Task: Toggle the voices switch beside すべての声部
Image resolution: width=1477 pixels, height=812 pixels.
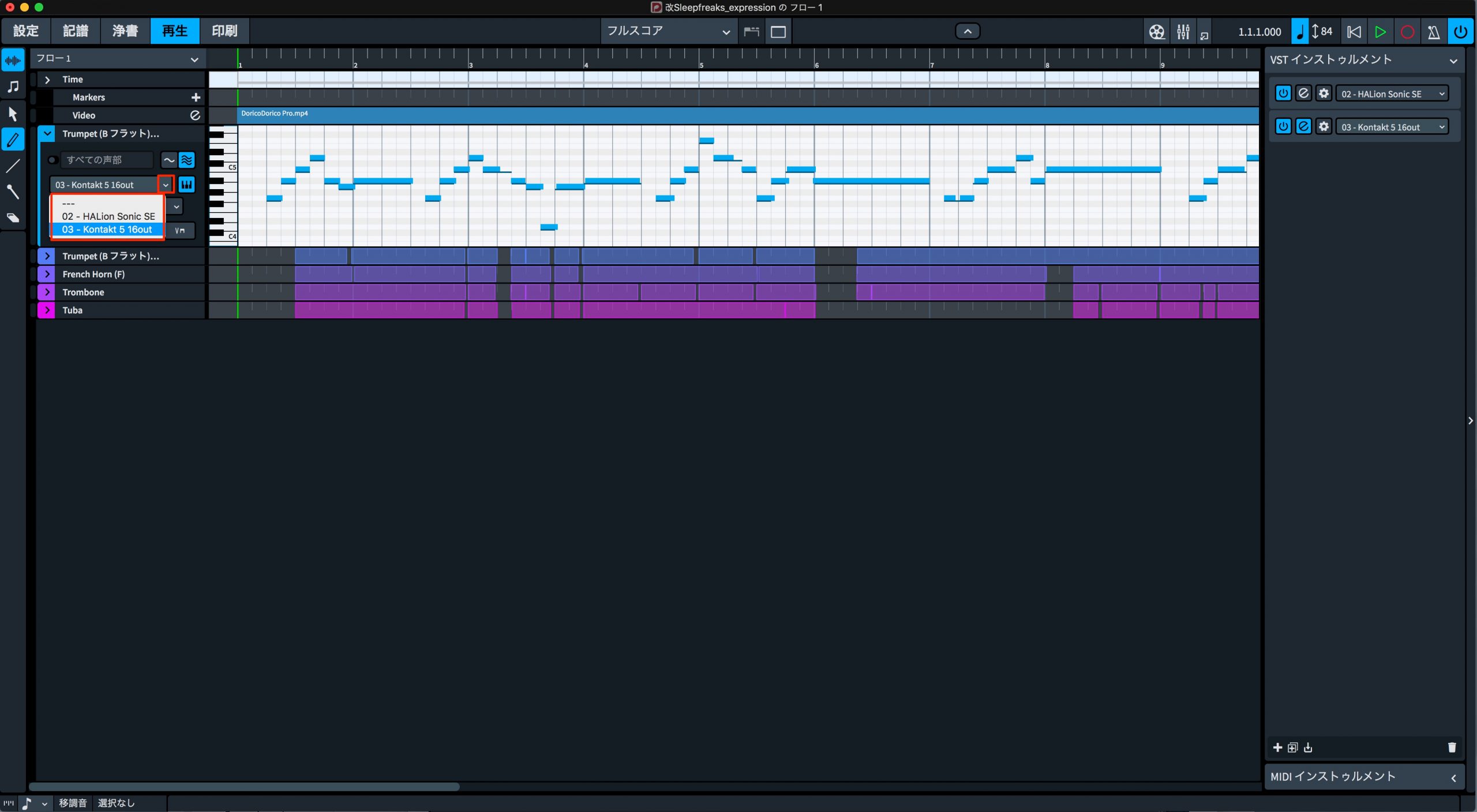Action: 53,160
